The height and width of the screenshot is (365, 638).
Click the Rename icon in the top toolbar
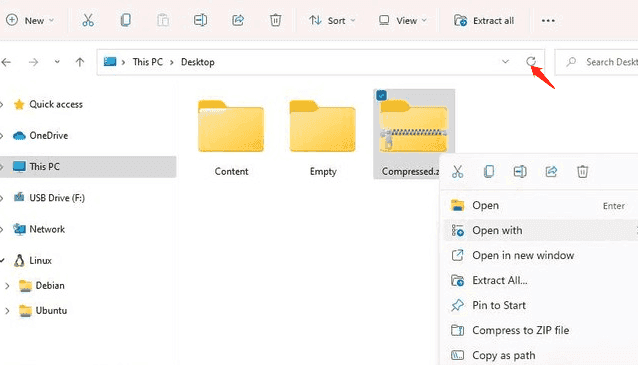[x=200, y=20]
